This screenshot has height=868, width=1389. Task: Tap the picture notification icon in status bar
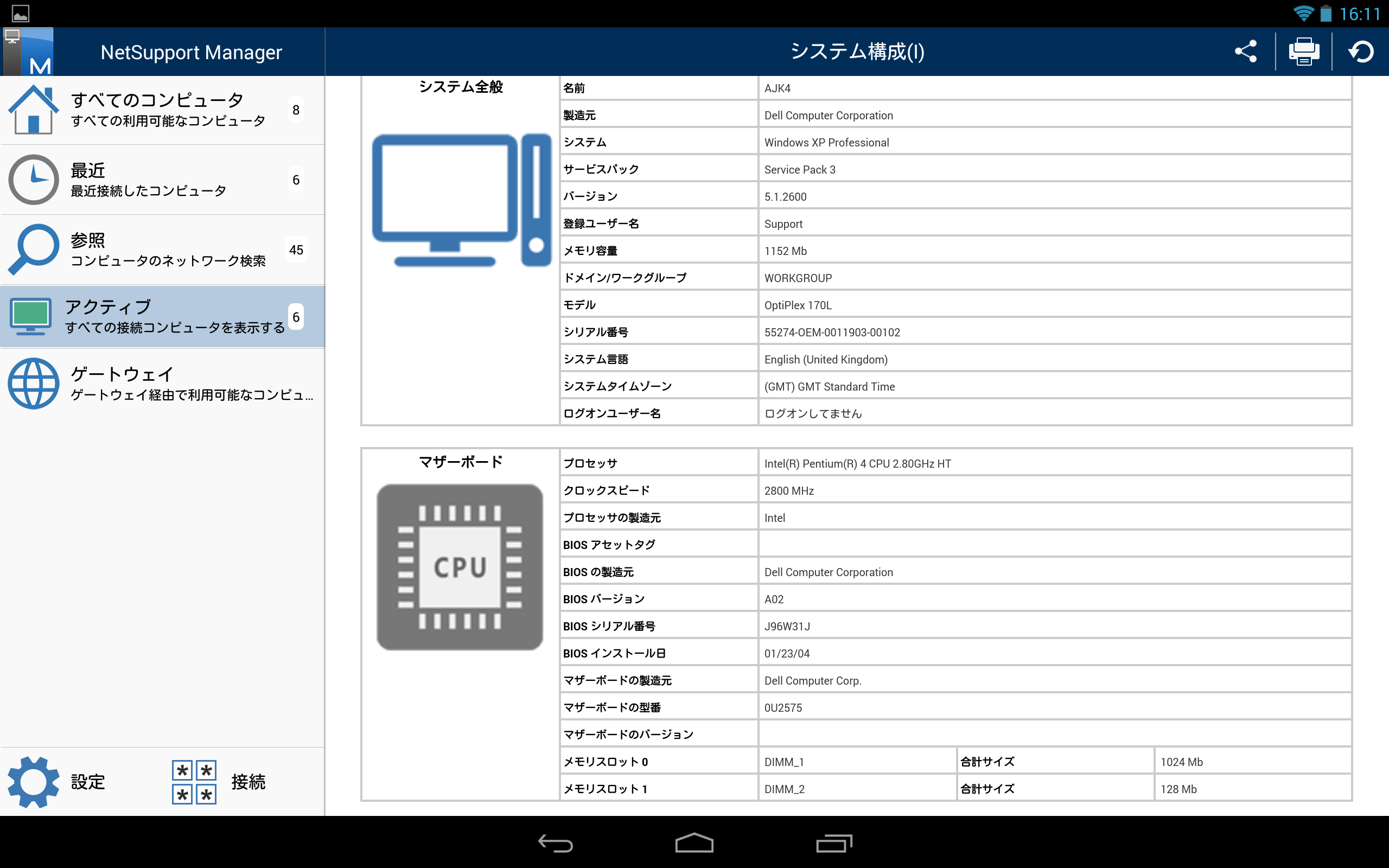(x=21, y=13)
